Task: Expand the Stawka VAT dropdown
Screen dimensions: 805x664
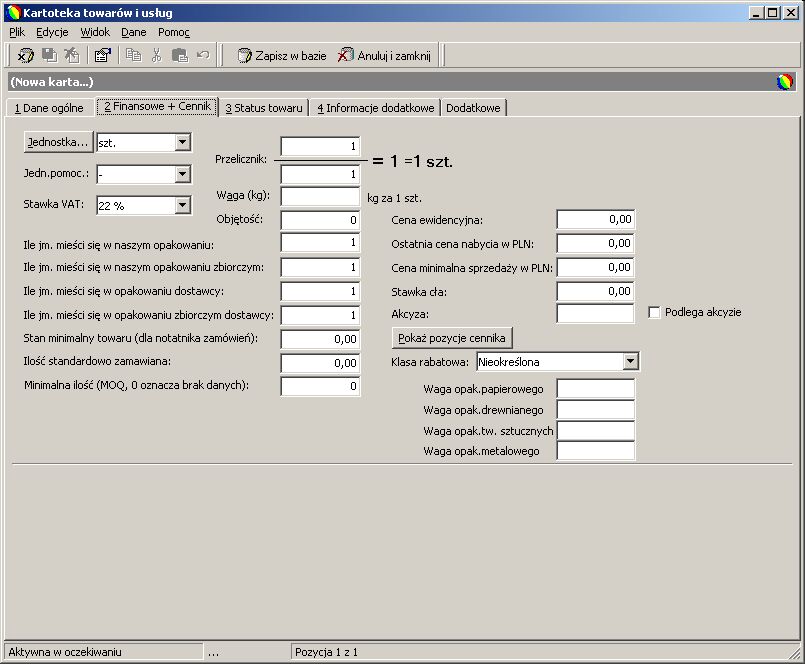Action: tap(182, 205)
